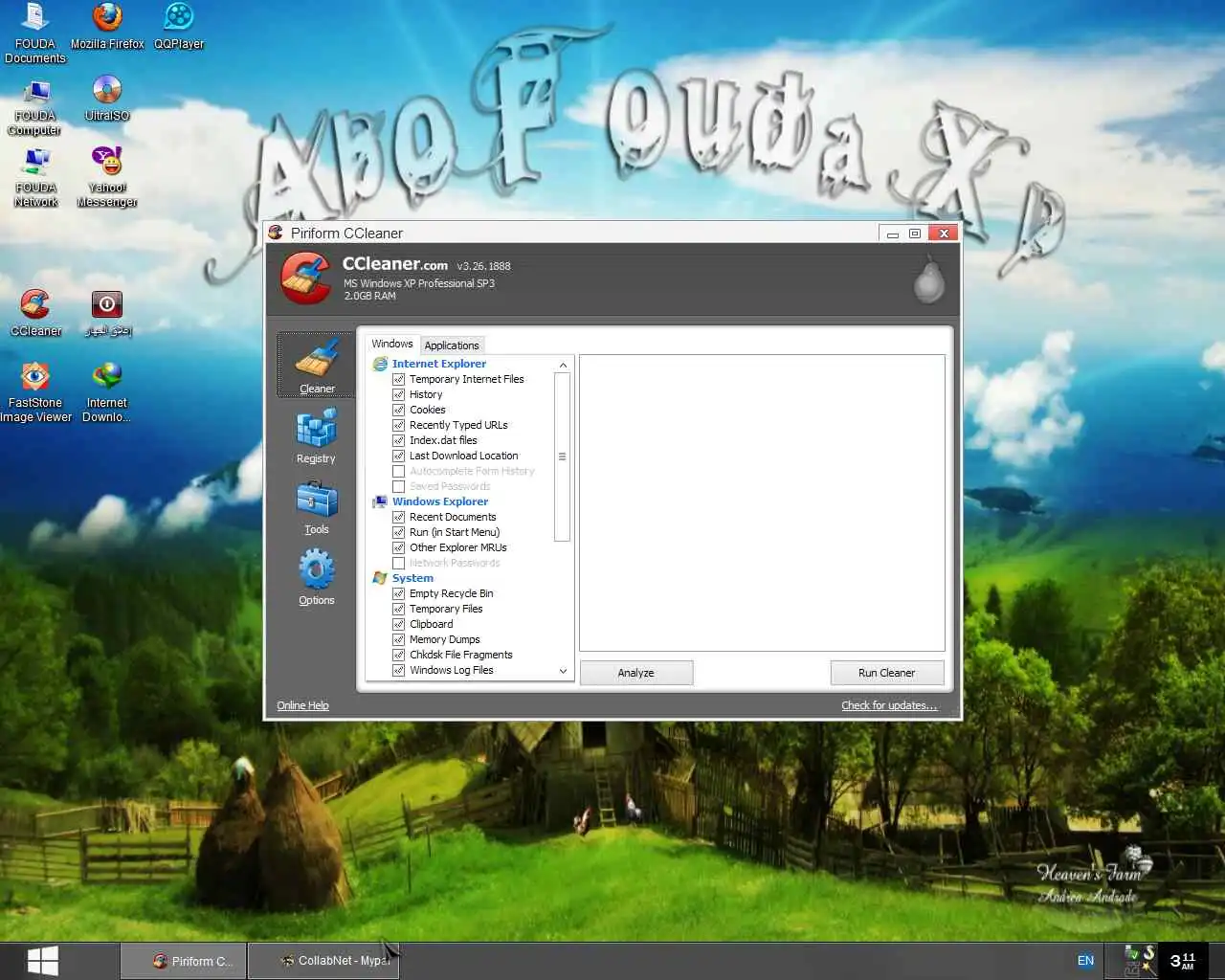1225x980 pixels.
Task: Select Piriform CCleaner taskbar button
Action: pos(184,961)
